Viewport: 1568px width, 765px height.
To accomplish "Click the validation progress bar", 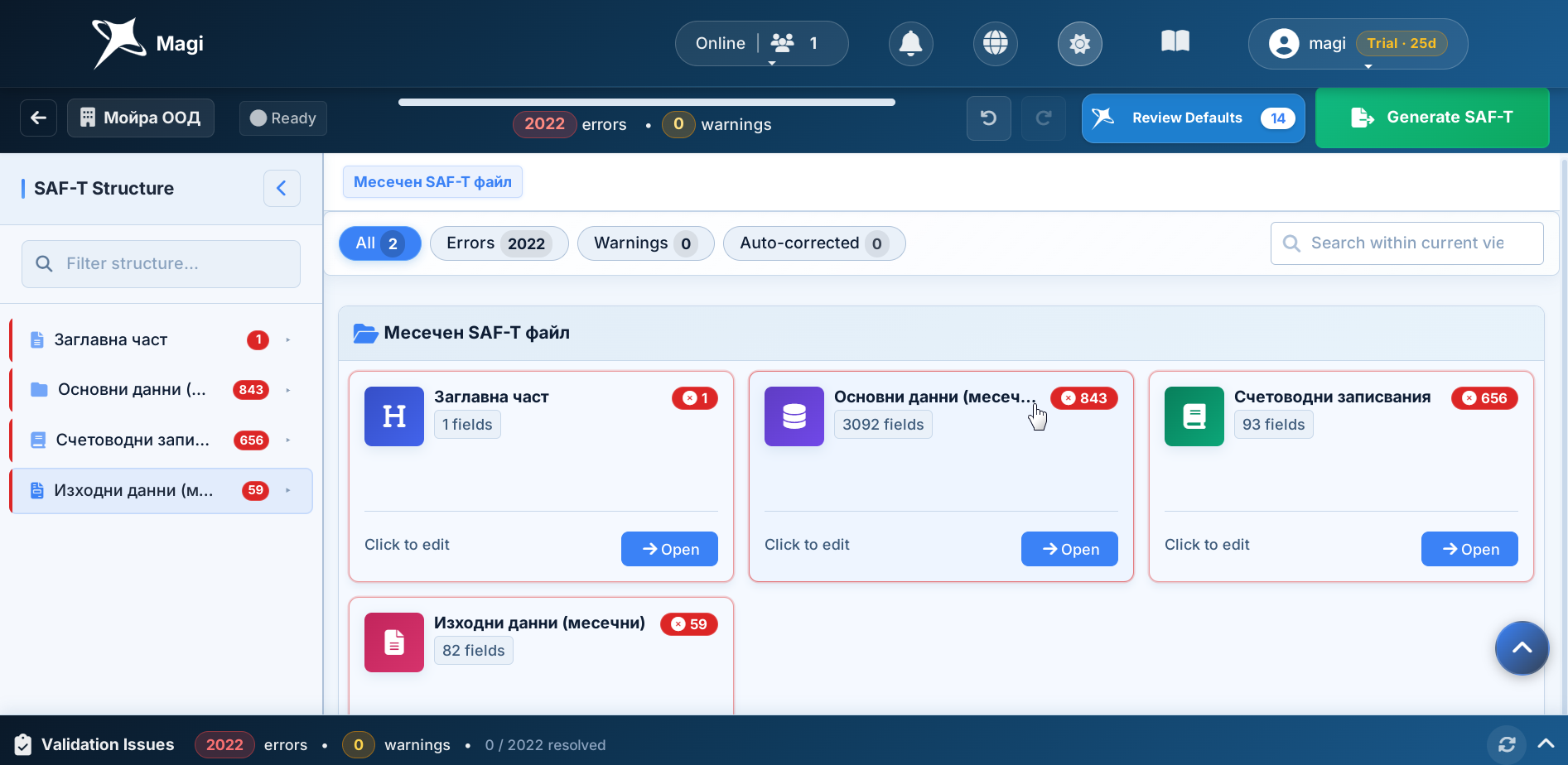I will coord(647,103).
